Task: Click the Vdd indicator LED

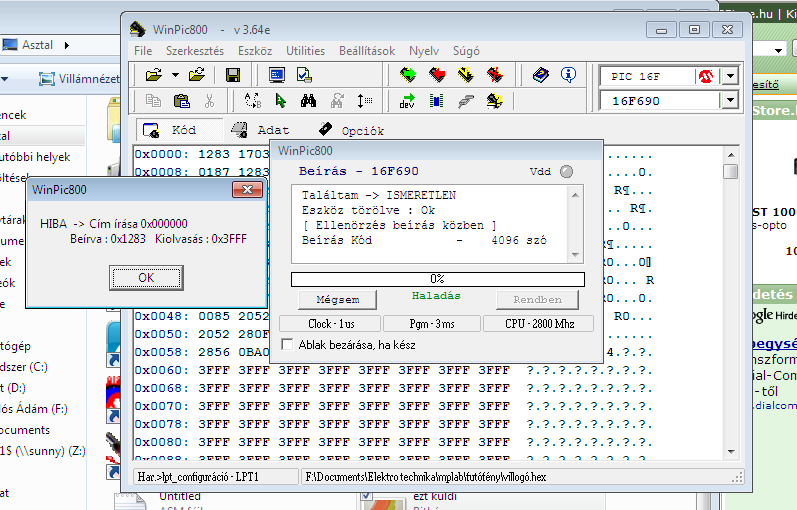Action: coord(566,171)
